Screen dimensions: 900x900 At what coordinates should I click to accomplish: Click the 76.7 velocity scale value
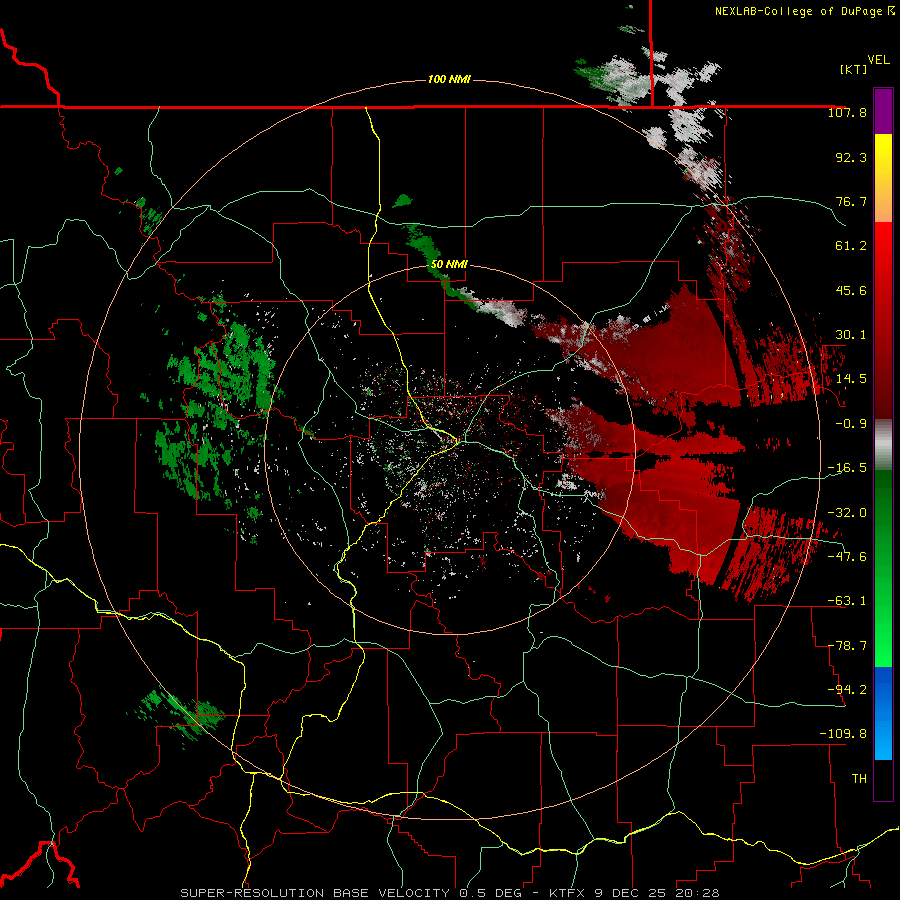pyautogui.click(x=851, y=201)
